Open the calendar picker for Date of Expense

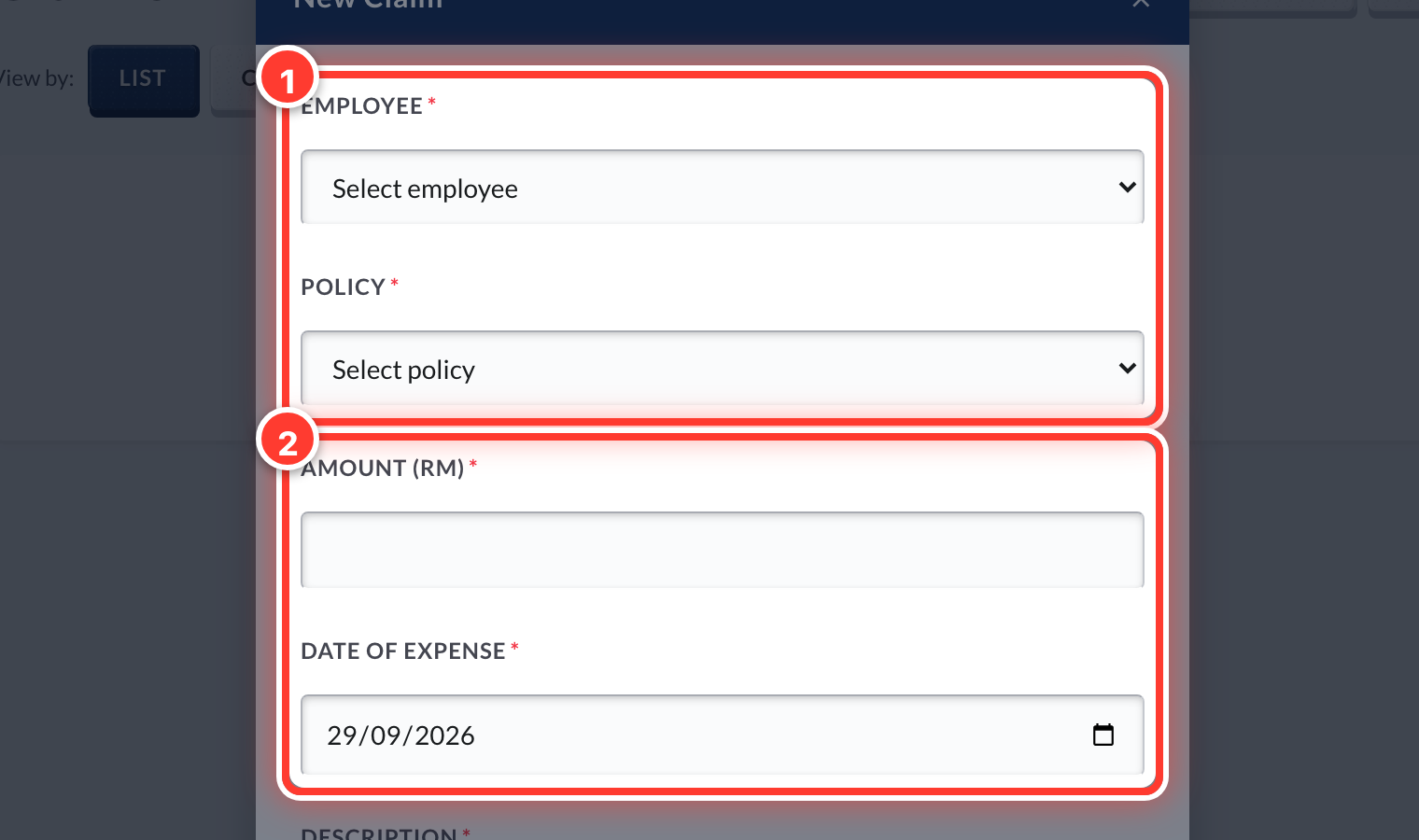1103,735
